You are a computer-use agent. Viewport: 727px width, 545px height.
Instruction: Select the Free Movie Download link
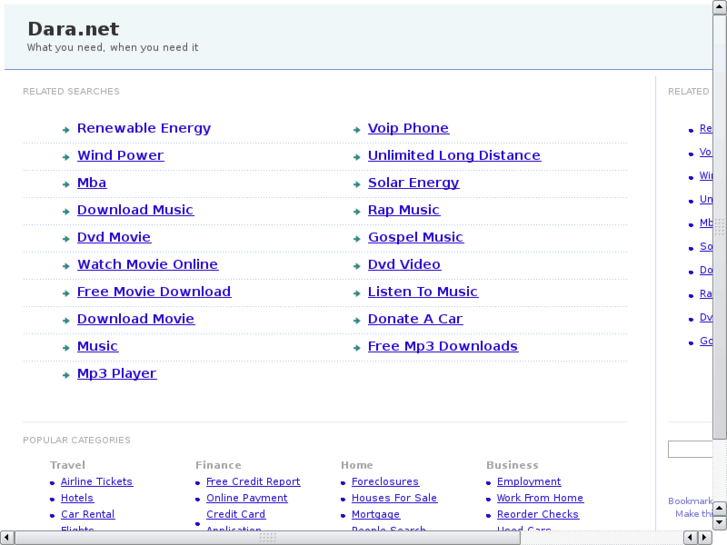(x=154, y=292)
